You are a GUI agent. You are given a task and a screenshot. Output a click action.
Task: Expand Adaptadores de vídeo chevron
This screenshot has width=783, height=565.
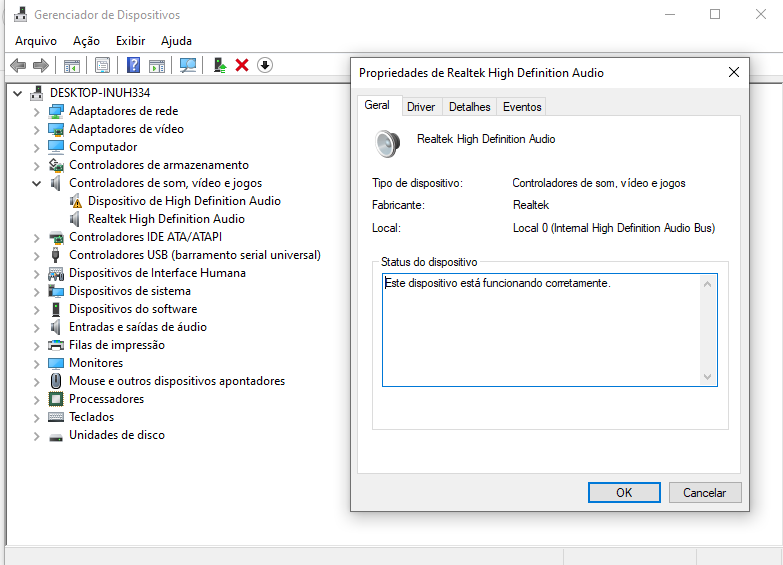(36, 130)
